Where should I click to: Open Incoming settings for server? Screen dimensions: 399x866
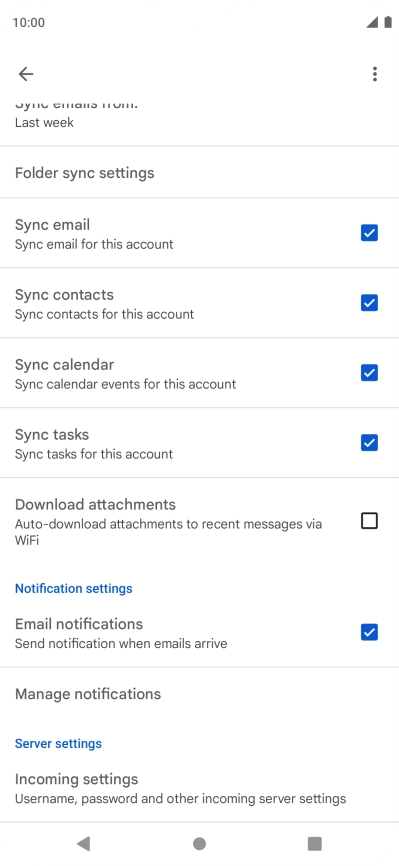(200, 788)
